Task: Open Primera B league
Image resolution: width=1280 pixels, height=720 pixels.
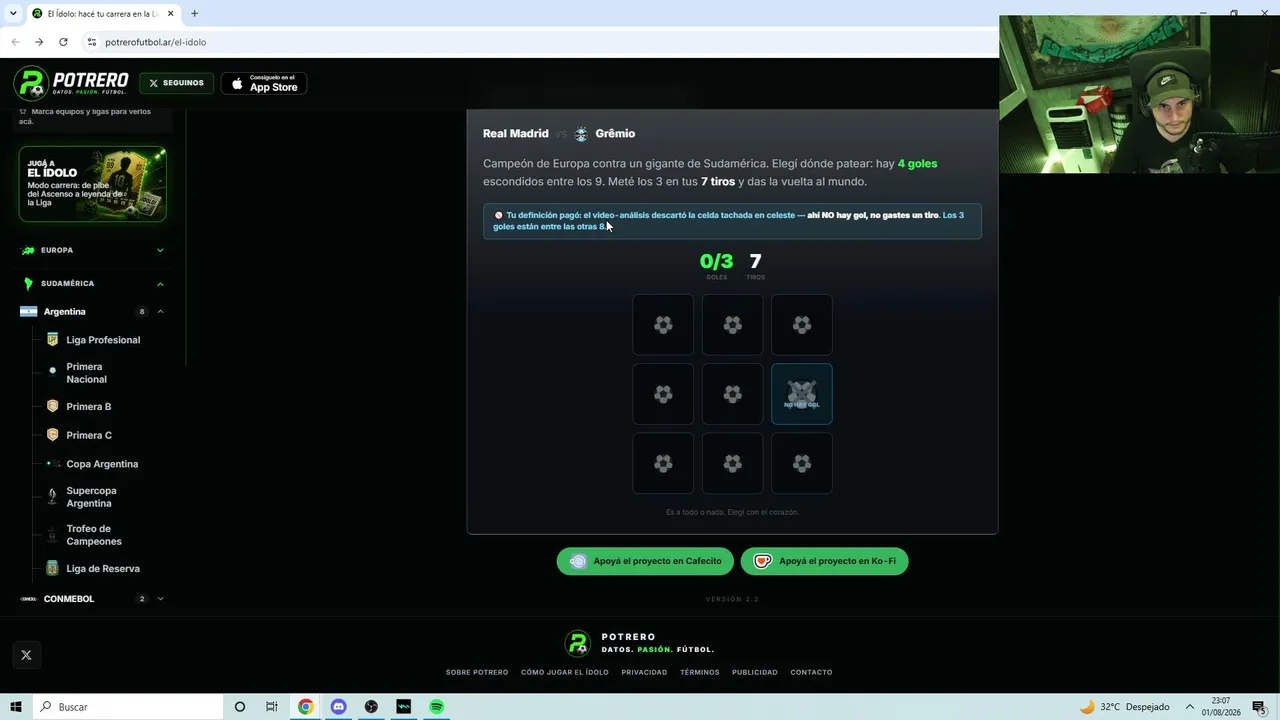Action: coord(88,407)
